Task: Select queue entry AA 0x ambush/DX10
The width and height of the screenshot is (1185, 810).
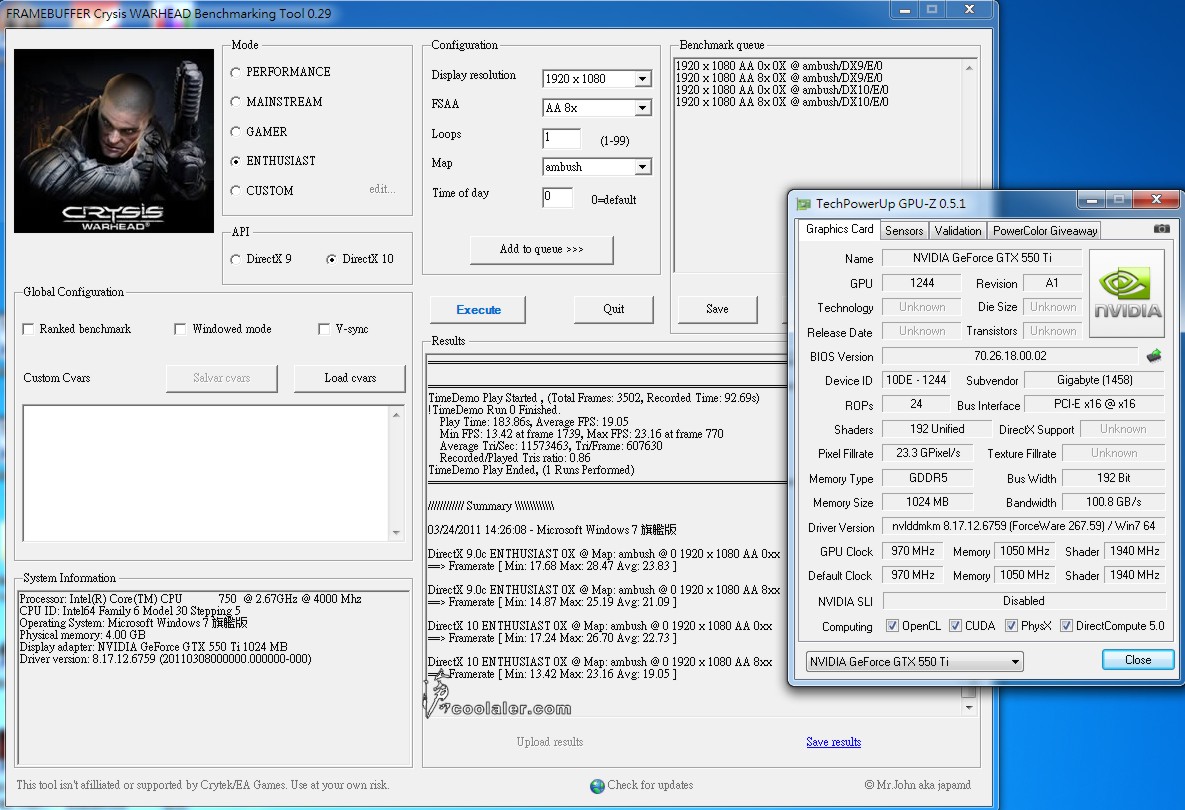Action: point(781,90)
